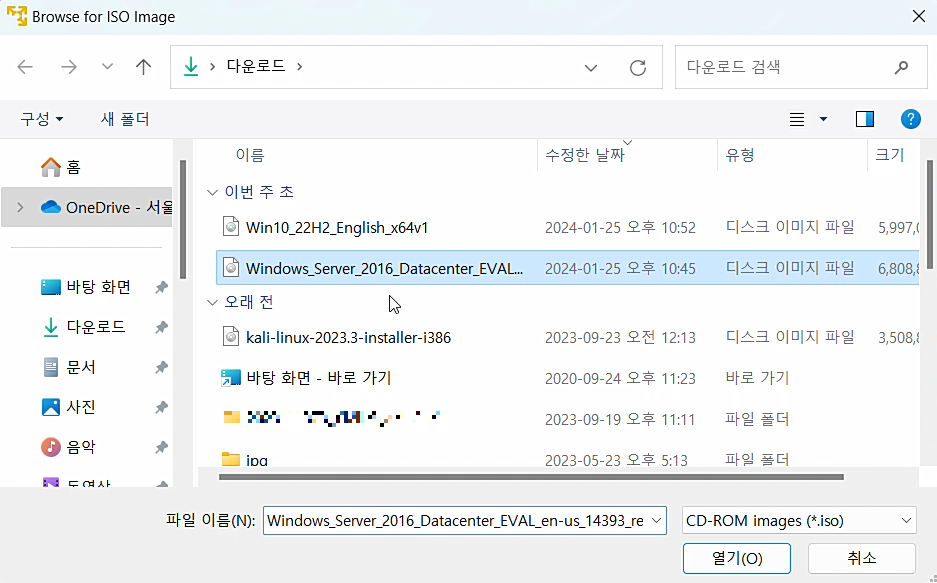This screenshot has height=583, width=937.
Task: Select the jpg folder
Action: coord(257,460)
